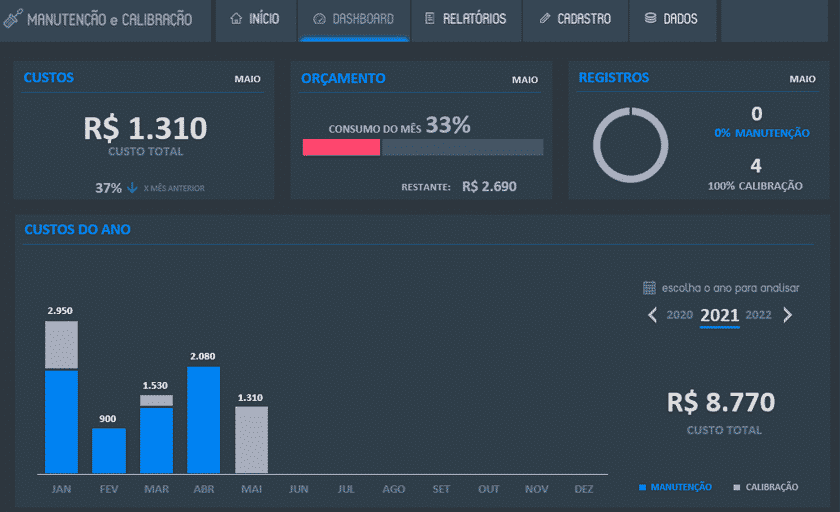Screen dimensions: 840x512
Task: Click the 1.530 label above MAR bar
Action: click(x=155, y=386)
